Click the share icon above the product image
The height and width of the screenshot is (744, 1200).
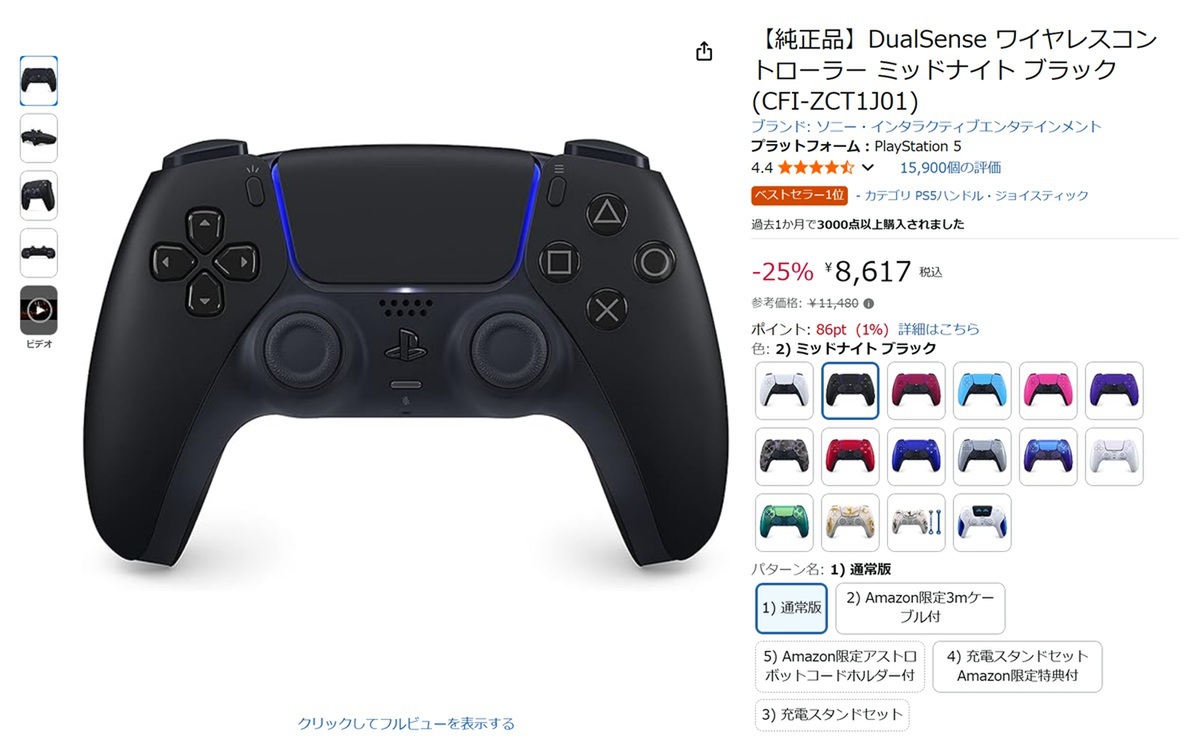[x=704, y=51]
